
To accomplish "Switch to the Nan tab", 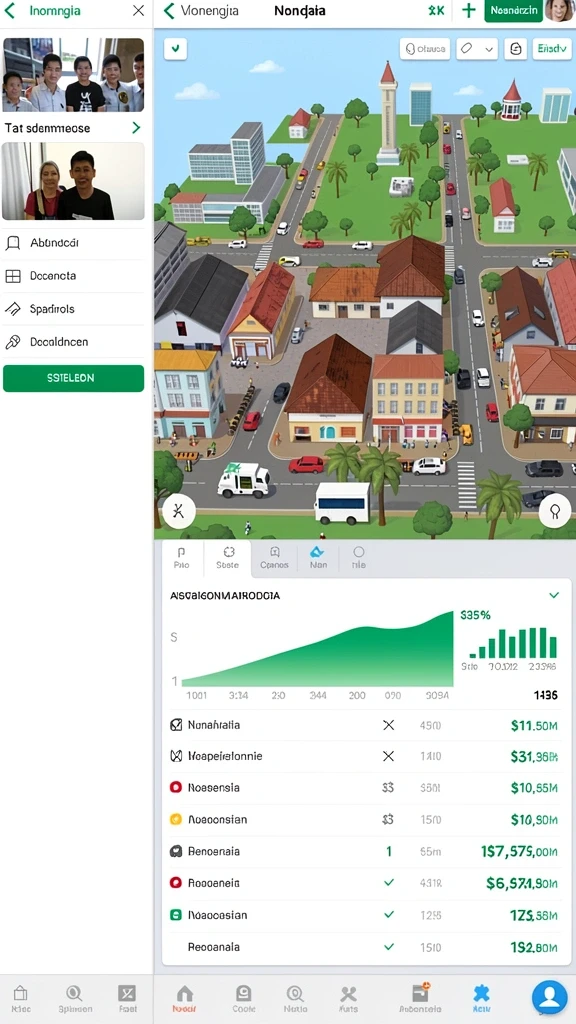I will point(318,558).
